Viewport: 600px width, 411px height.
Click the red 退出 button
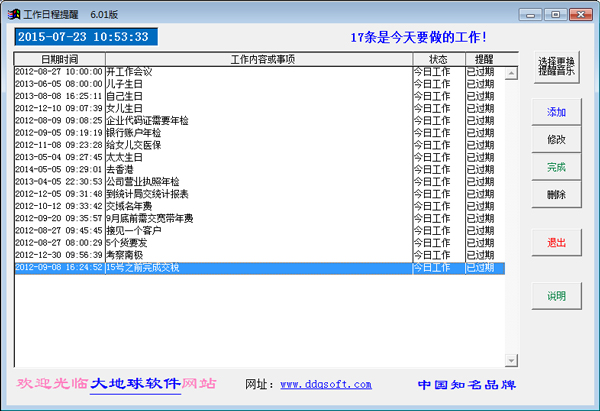[556, 242]
